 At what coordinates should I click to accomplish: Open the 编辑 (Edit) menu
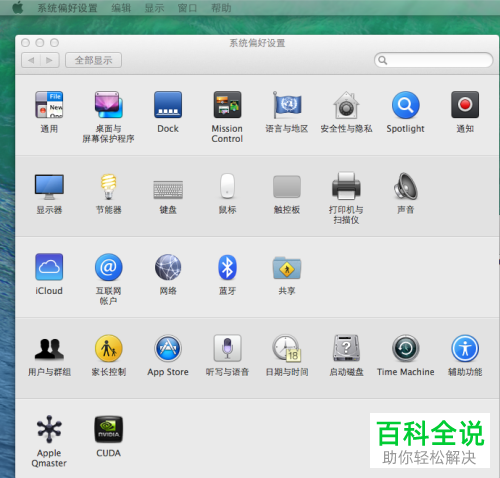(121, 8)
